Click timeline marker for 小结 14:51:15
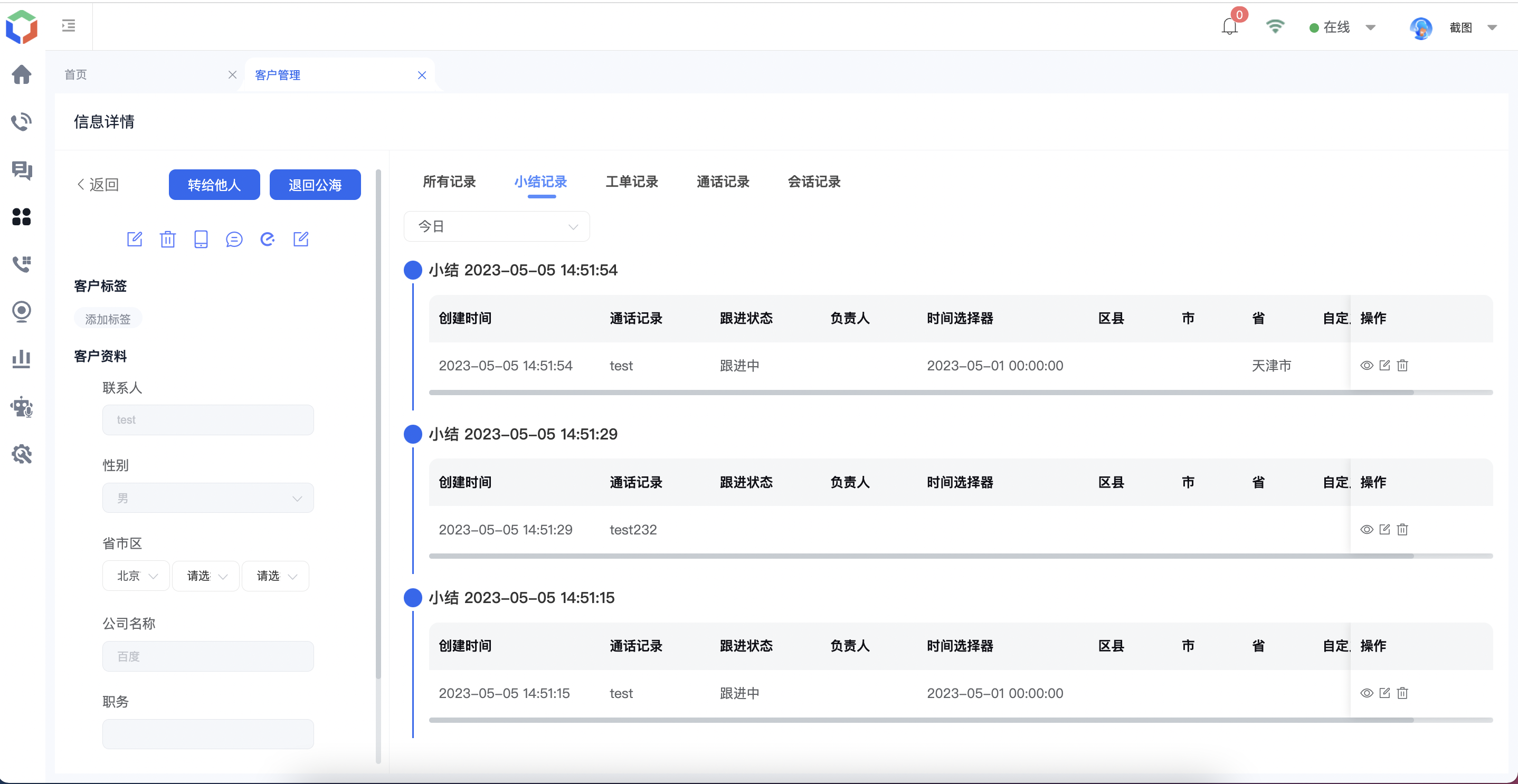This screenshot has height=784, width=1518. 413,597
